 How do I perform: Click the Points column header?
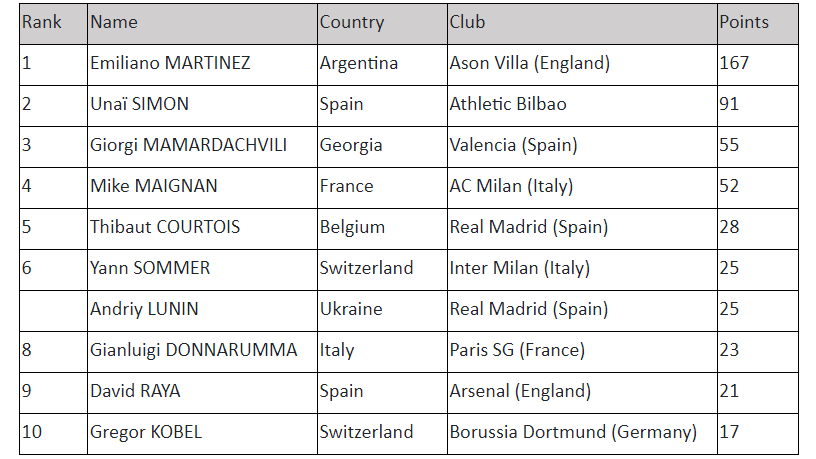point(744,22)
